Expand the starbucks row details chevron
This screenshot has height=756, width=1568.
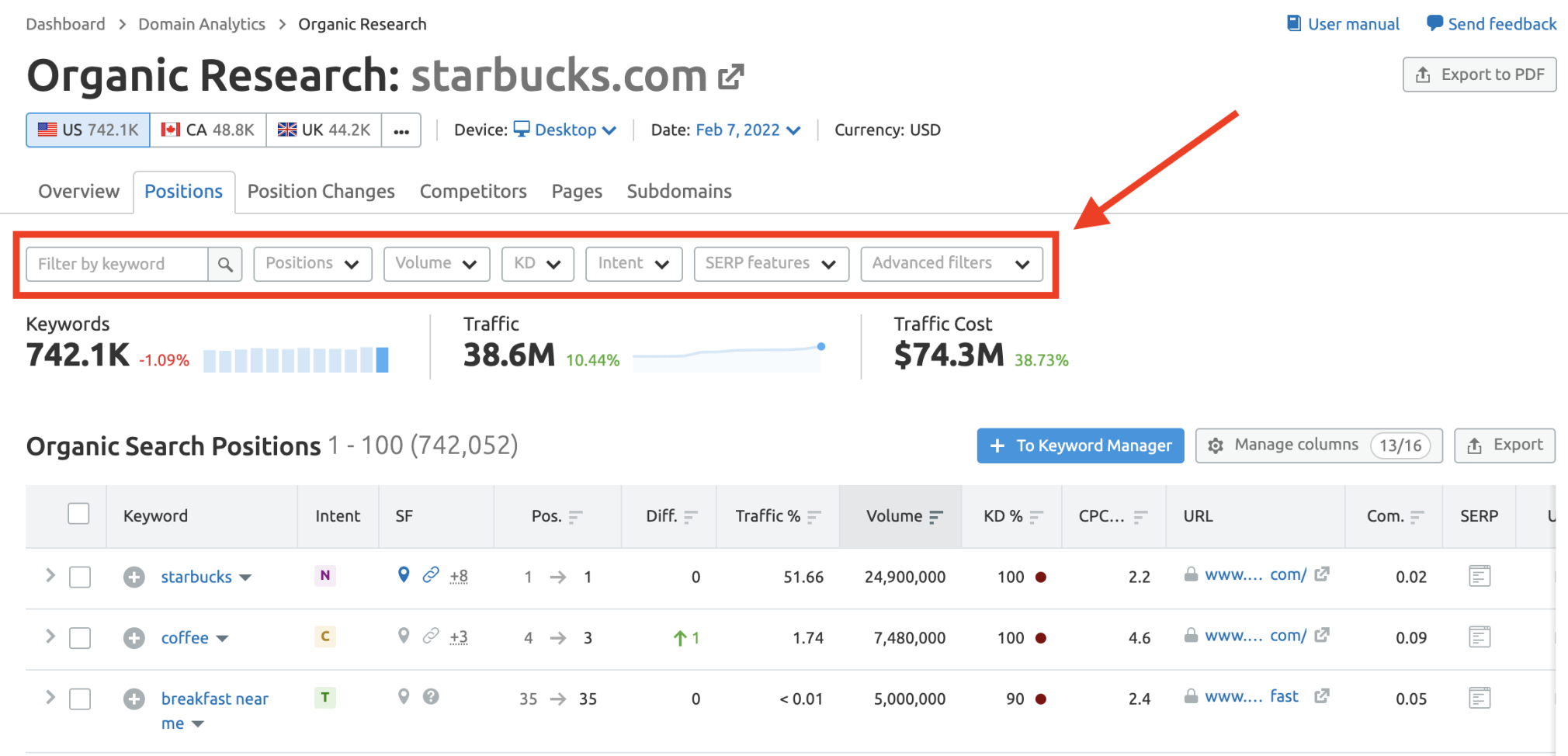click(50, 575)
